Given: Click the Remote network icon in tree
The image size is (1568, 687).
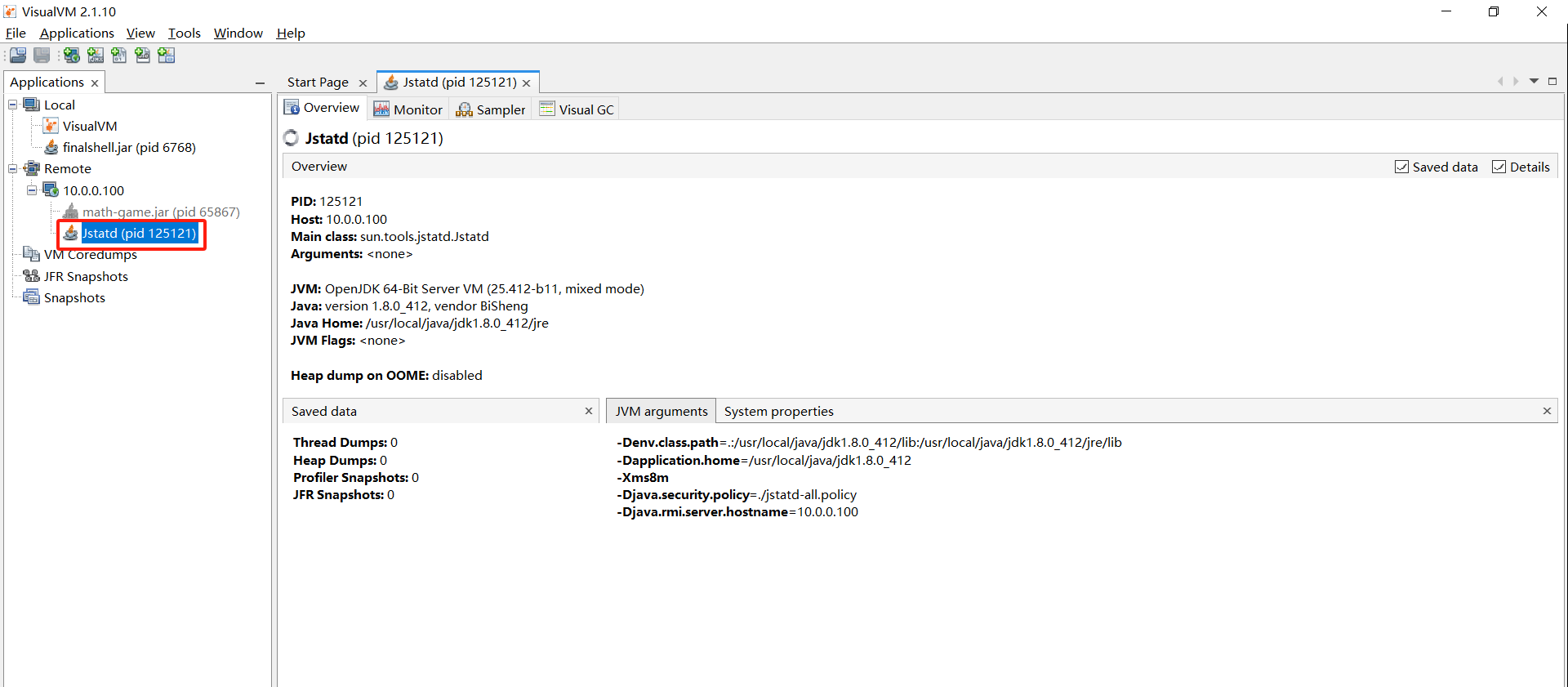Looking at the screenshot, I should 32,168.
